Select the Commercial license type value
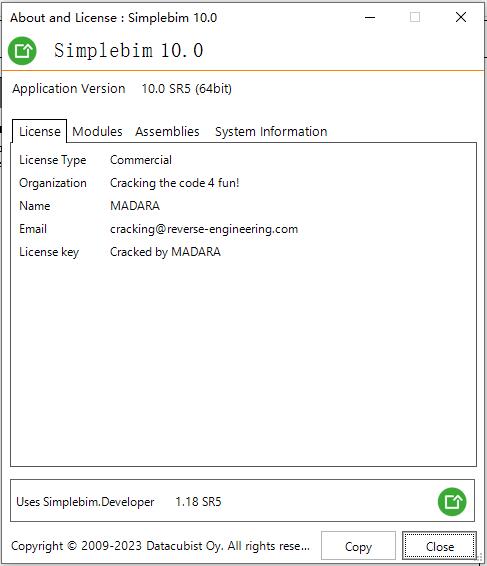The height and width of the screenshot is (566, 487). (141, 160)
